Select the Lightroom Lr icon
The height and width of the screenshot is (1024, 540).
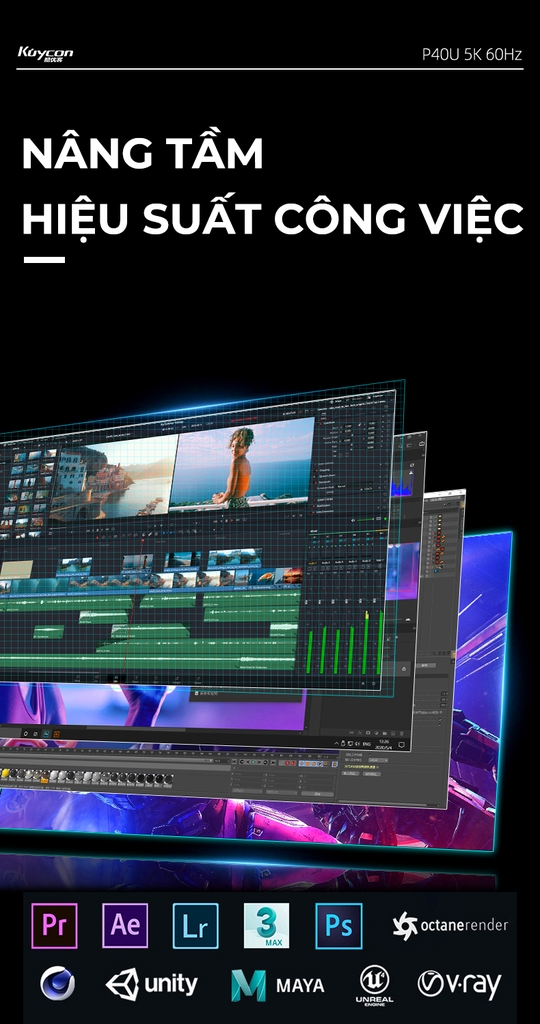195,925
